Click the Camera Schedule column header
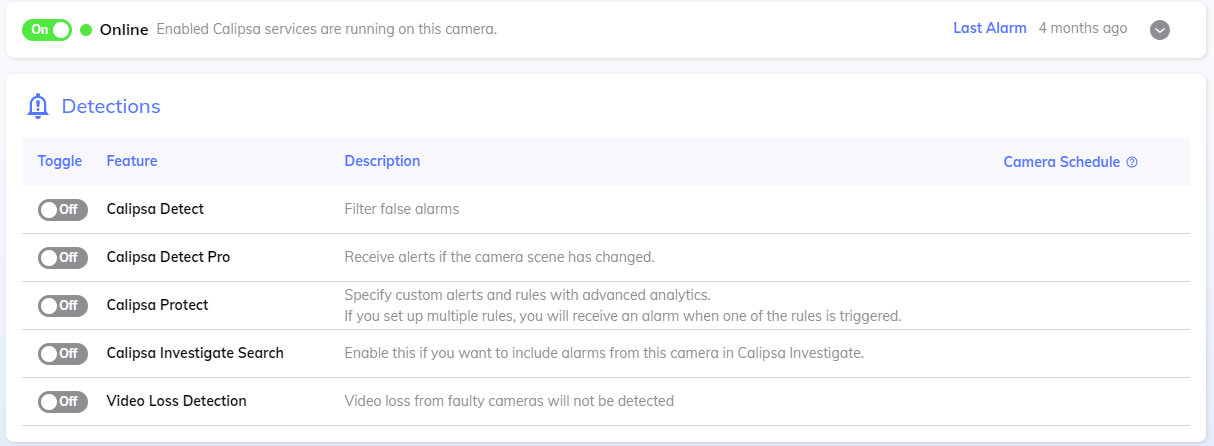 click(x=1062, y=162)
